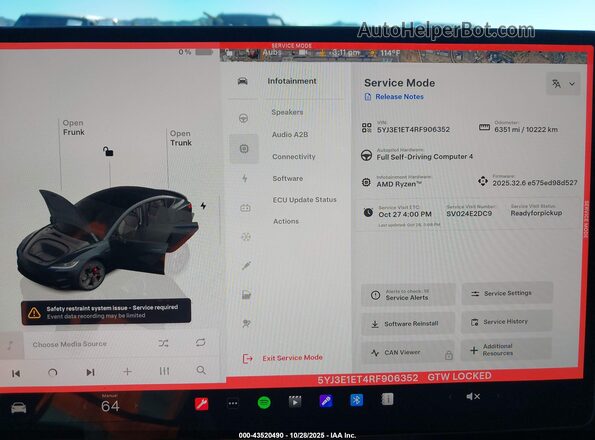Screen dimensions: 595x440
Task: Open the wrench tools sidebar icon
Action: pos(246,266)
